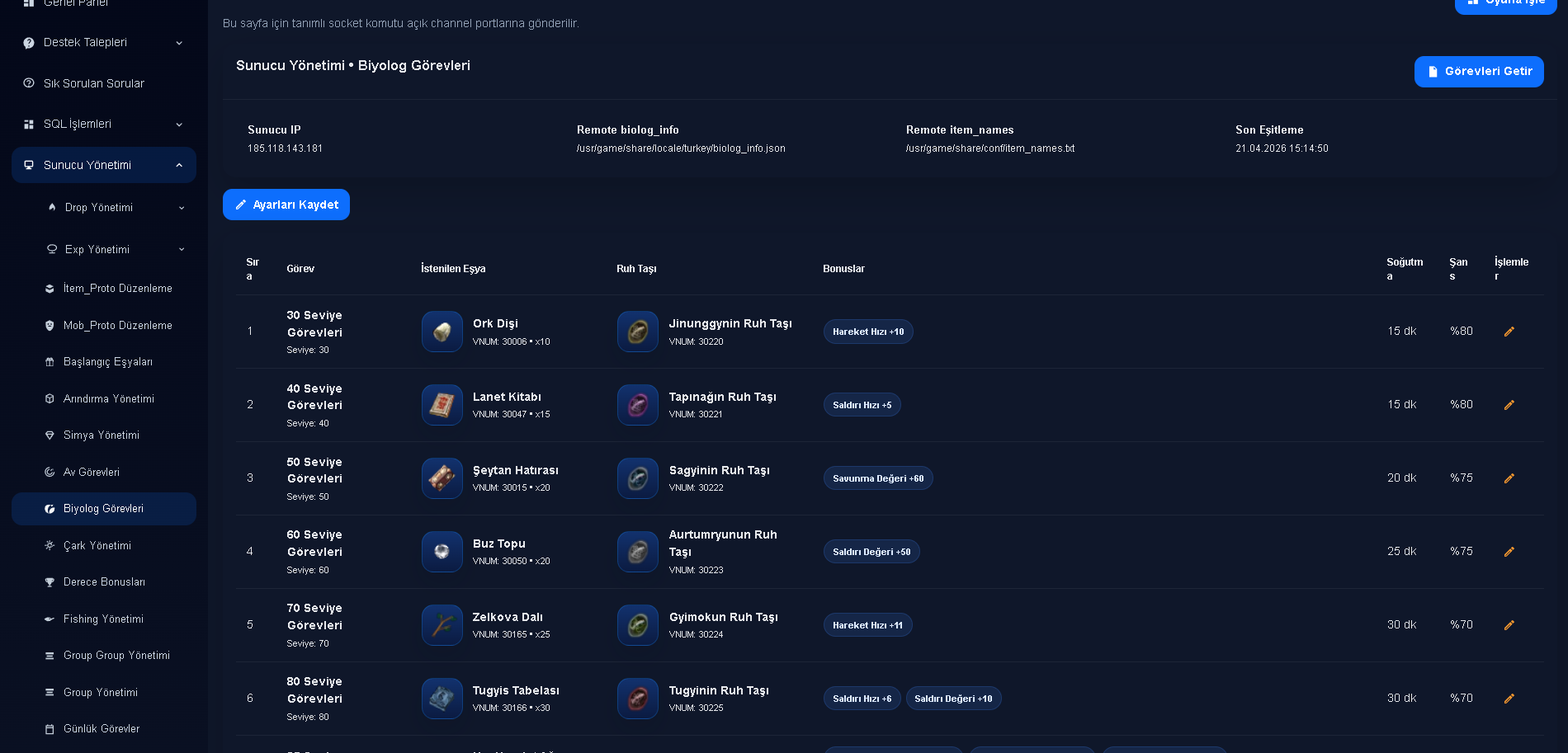Image resolution: width=1568 pixels, height=753 pixels.
Task: Open Fishing Yönetimi page
Action: pos(104,619)
